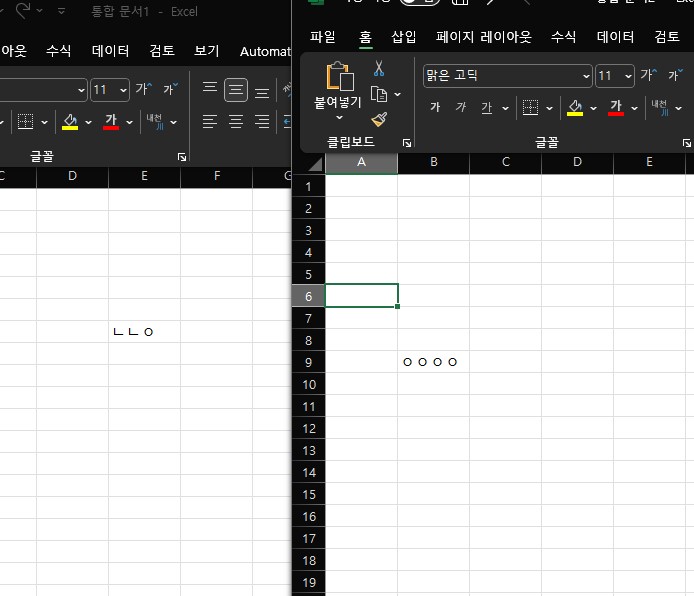Apply bold in right Excel window
The image size is (694, 596).
point(435,107)
